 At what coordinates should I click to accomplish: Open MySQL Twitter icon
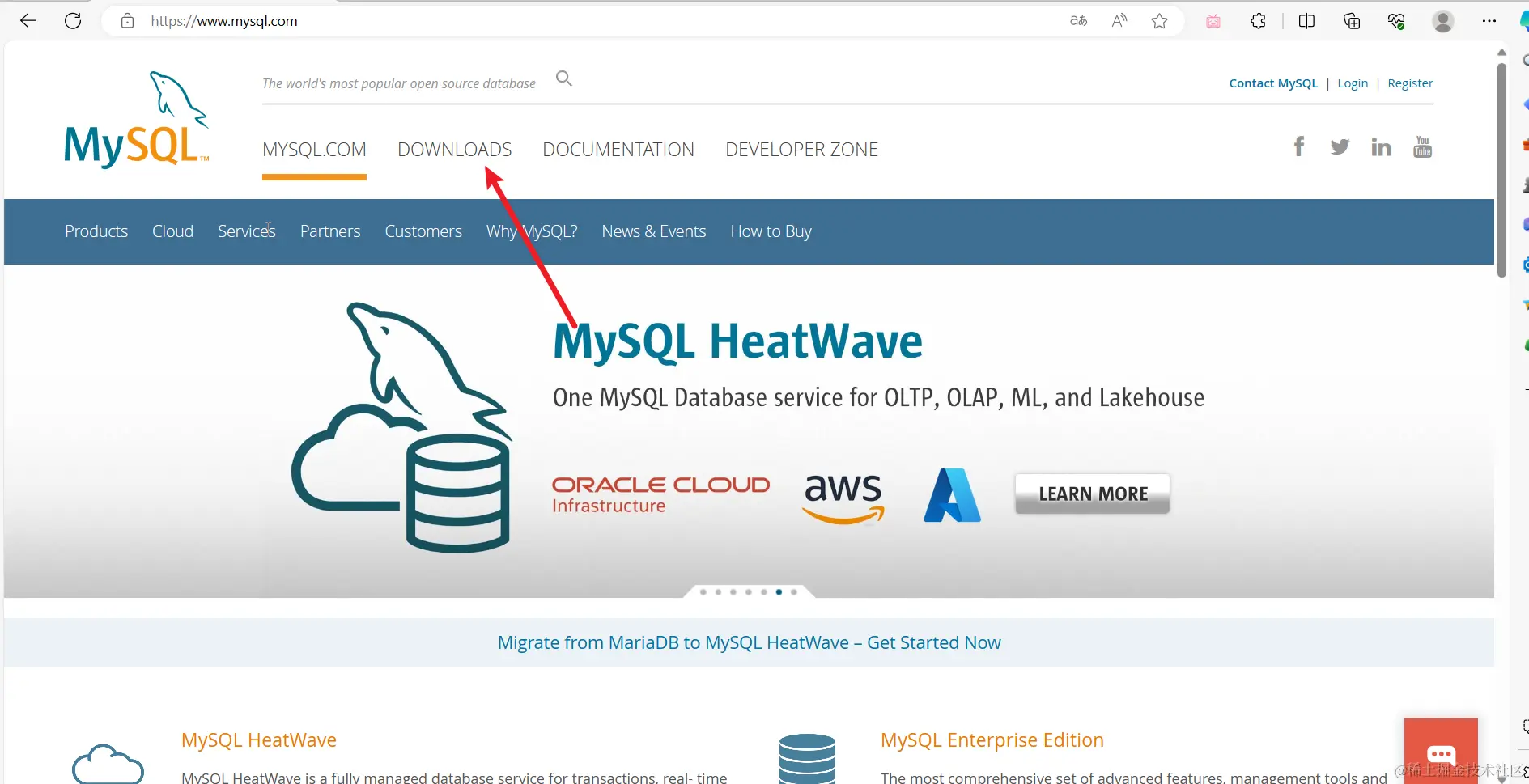coord(1340,146)
